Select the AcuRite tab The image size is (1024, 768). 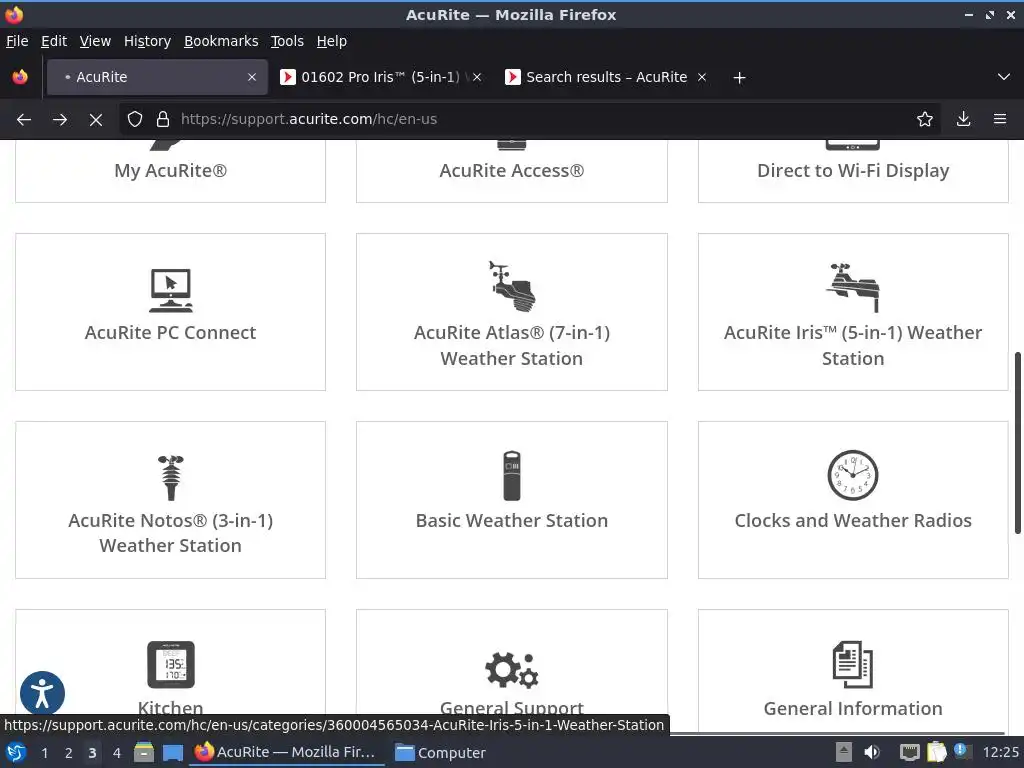tap(157, 77)
